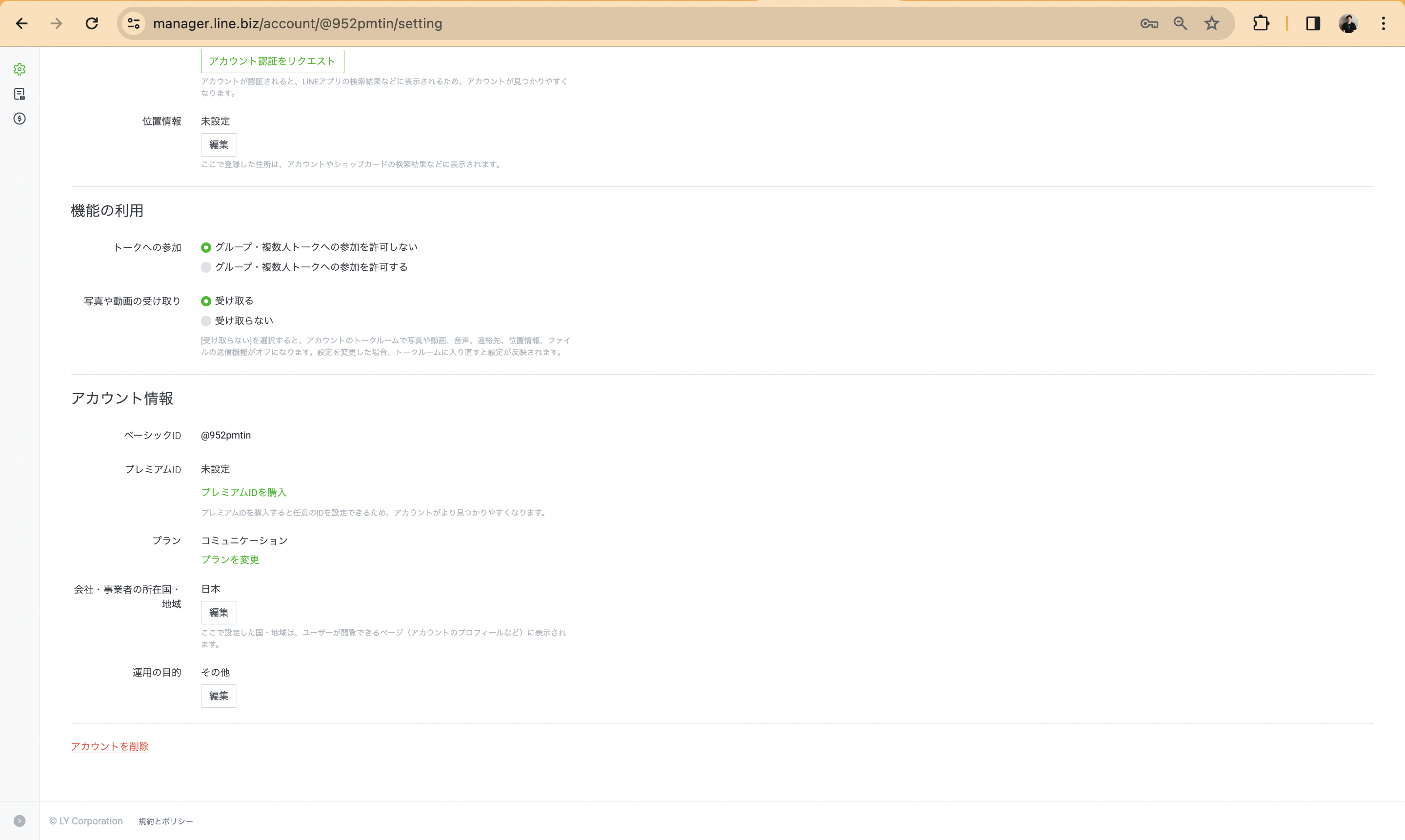Open the billing dollar sidebar icon
The image size is (1405, 840).
pyautogui.click(x=19, y=119)
